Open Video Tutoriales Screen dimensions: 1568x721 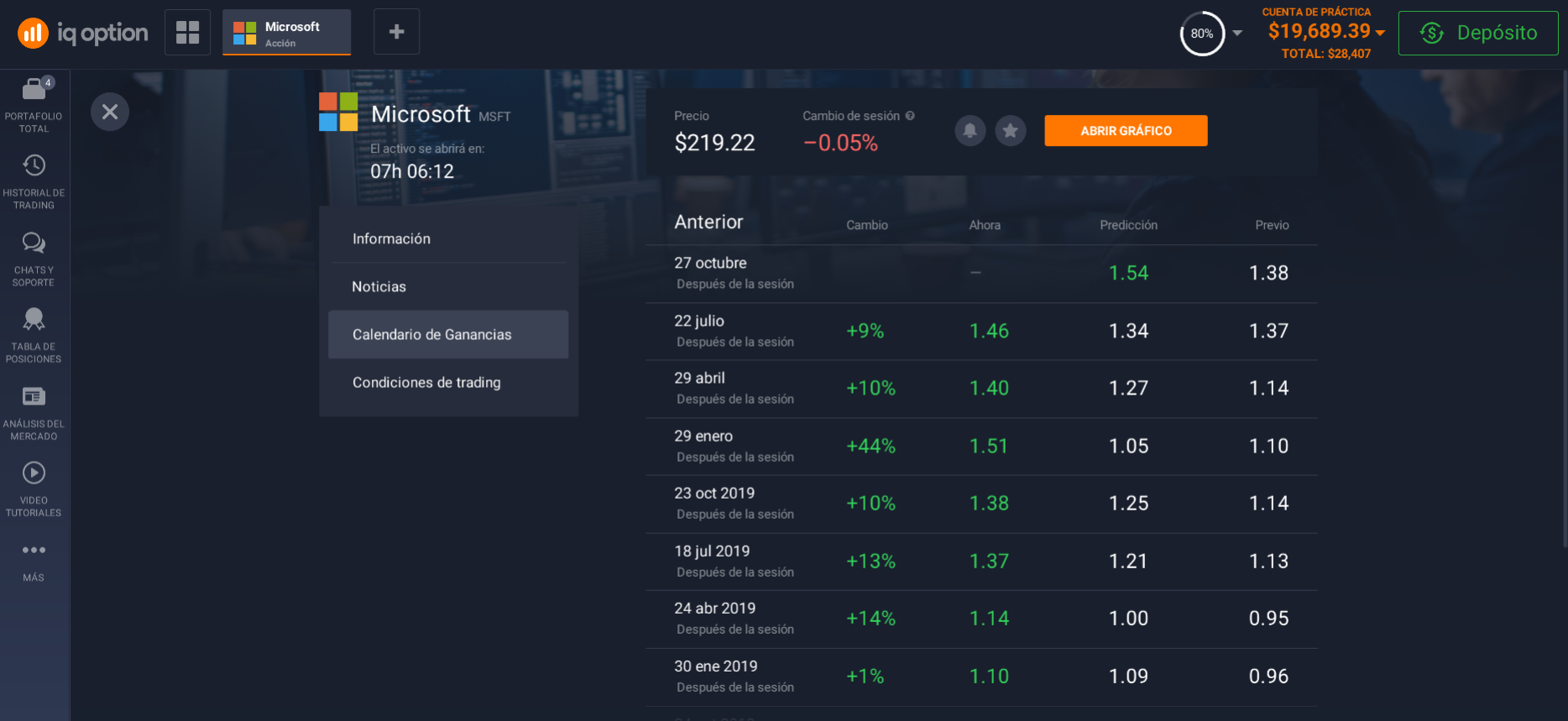point(34,489)
